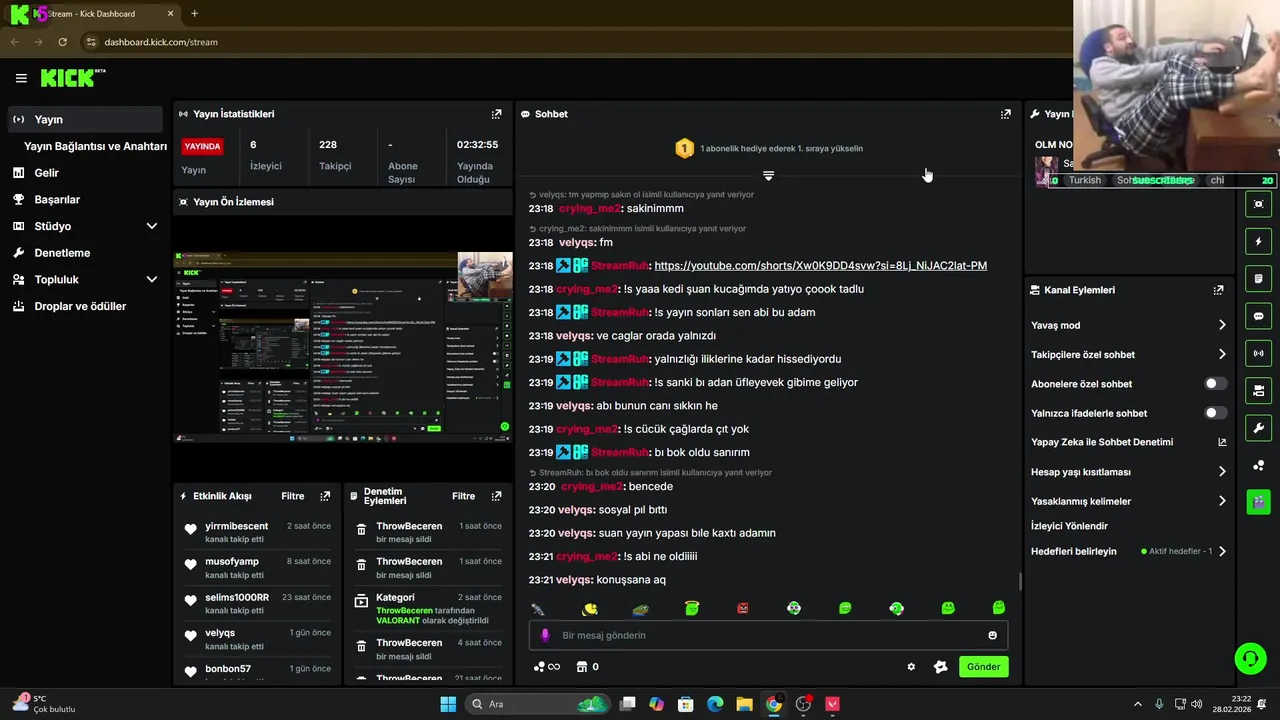Open Hedefleri belirleyin goals
The height and width of the screenshot is (720, 1280).
[x=1128, y=551]
